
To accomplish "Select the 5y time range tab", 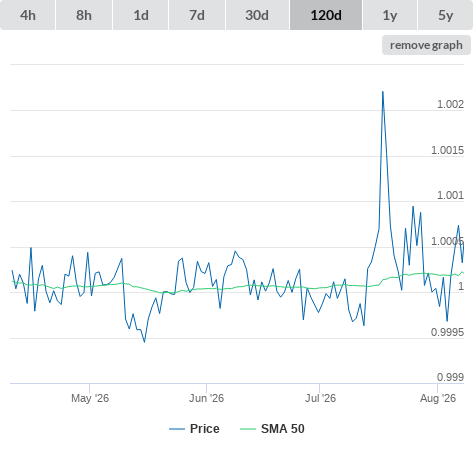I will point(445,15).
